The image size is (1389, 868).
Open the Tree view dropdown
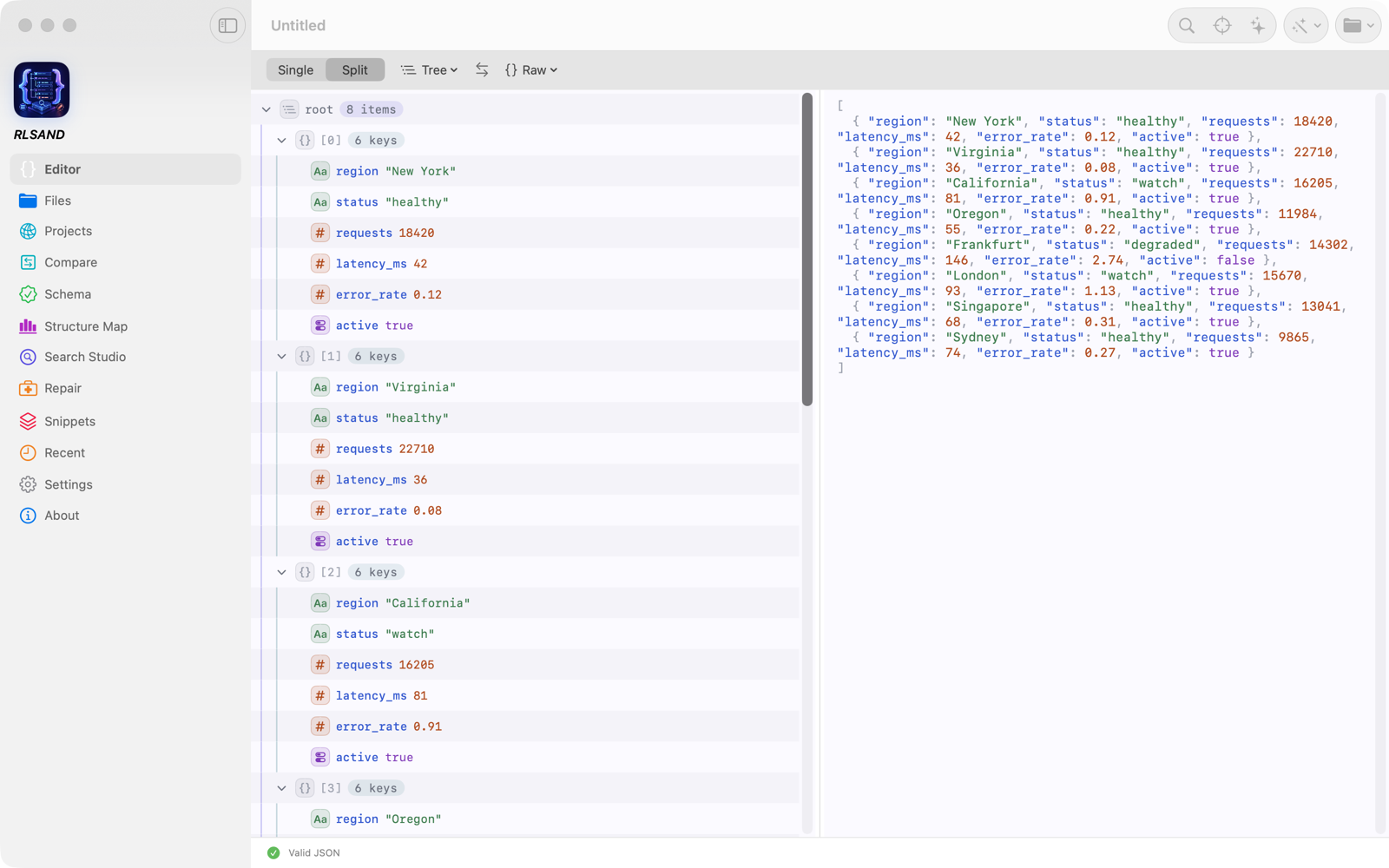429,70
